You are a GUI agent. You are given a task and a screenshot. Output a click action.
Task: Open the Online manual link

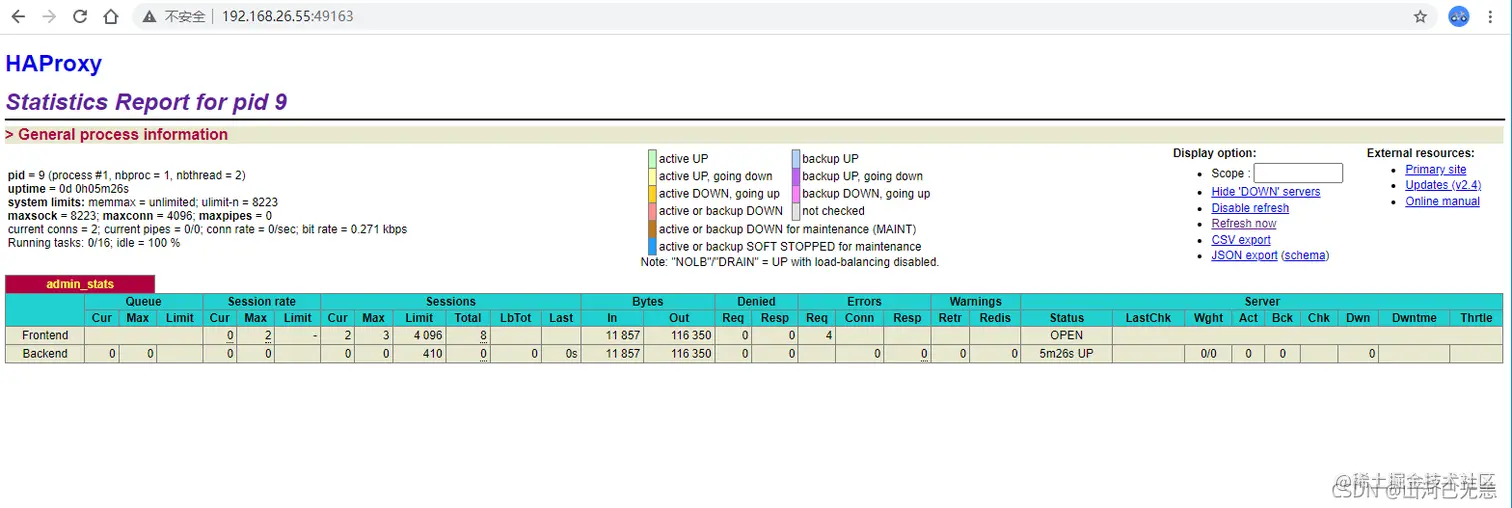point(1442,201)
